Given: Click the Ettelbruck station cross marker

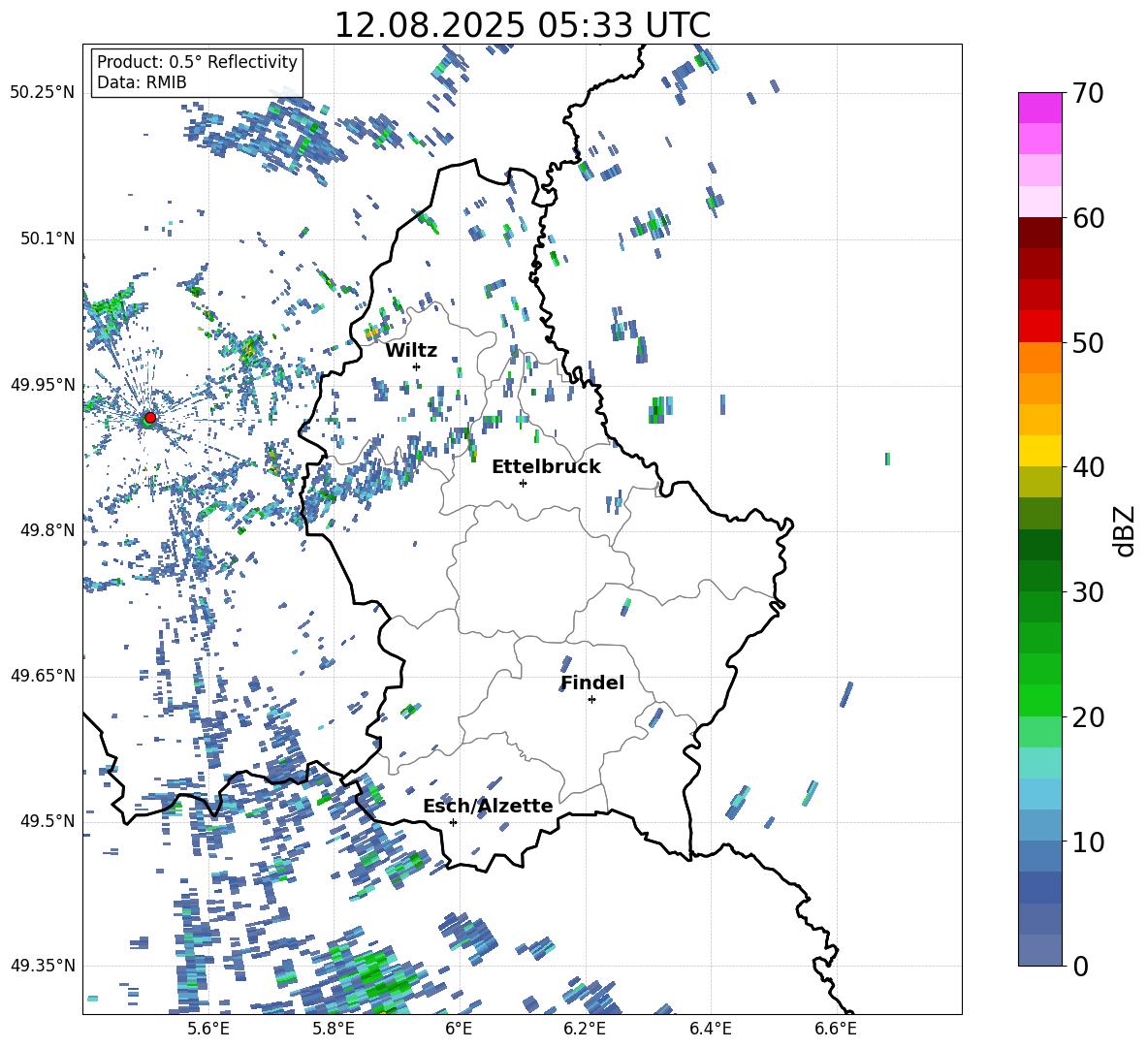Looking at the screenshot, I should pos(523,483).
